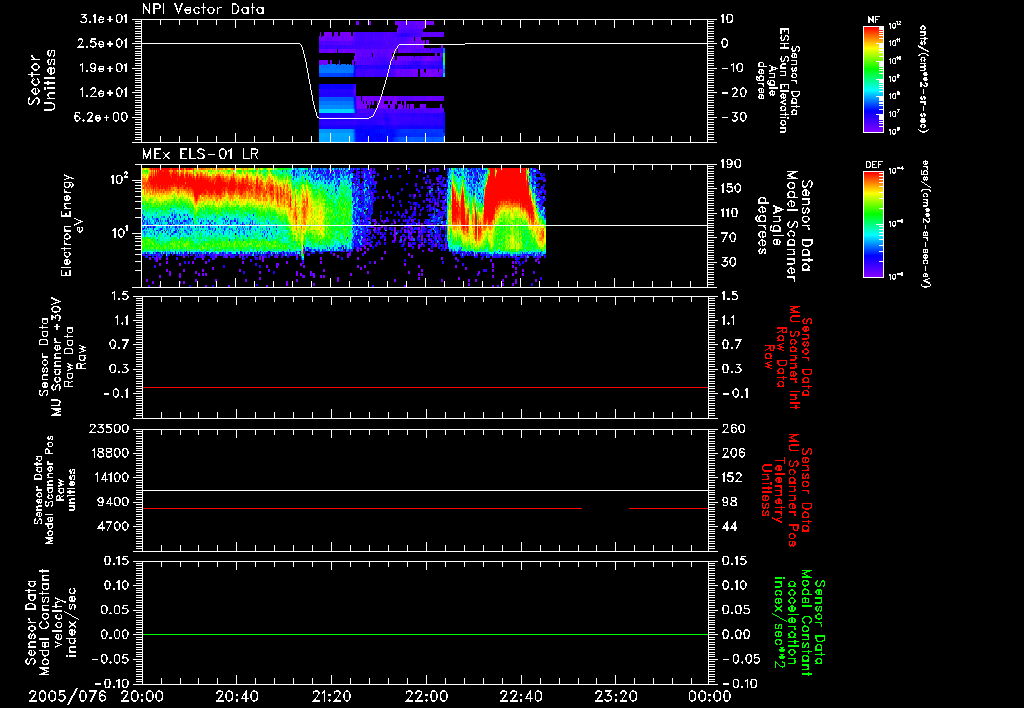Select the NPI Vector Data panel title
Viewport: 1024px width, 708px height.
[x=203, y=9]
